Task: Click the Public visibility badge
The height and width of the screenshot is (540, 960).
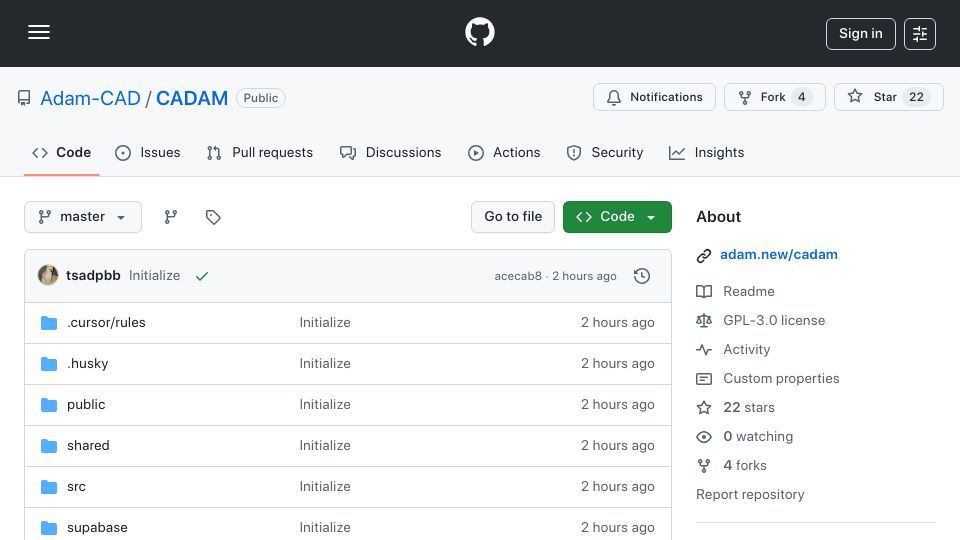Action: click(261, 98)
